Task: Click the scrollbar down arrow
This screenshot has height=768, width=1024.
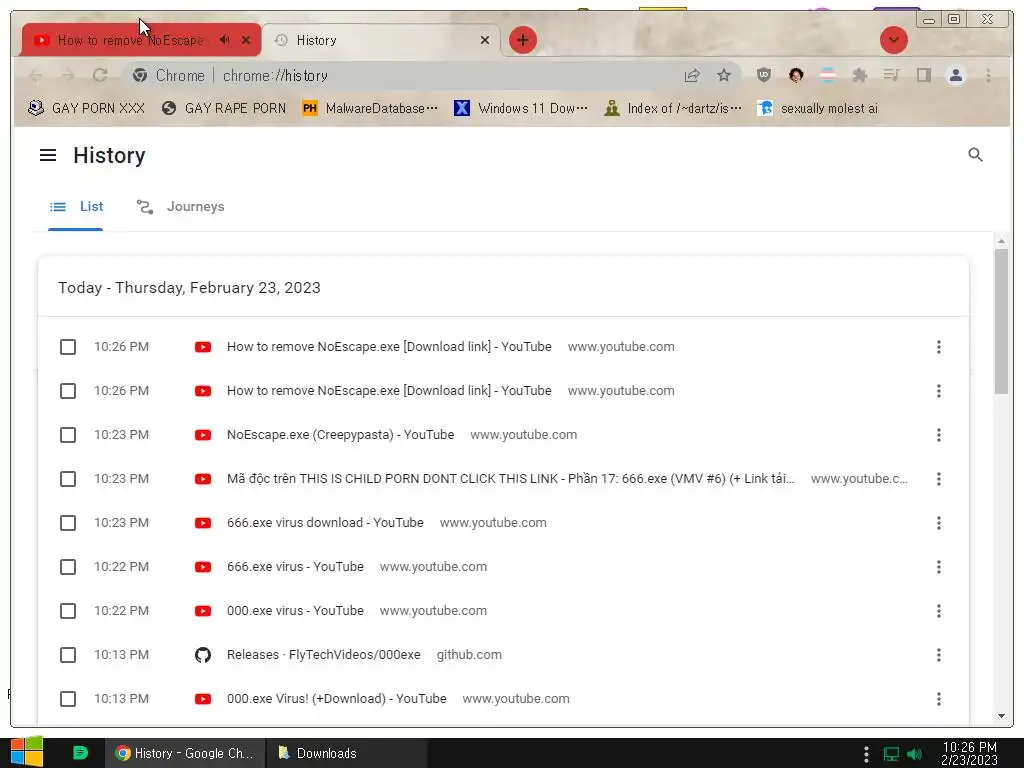Action: [1000, 716]
